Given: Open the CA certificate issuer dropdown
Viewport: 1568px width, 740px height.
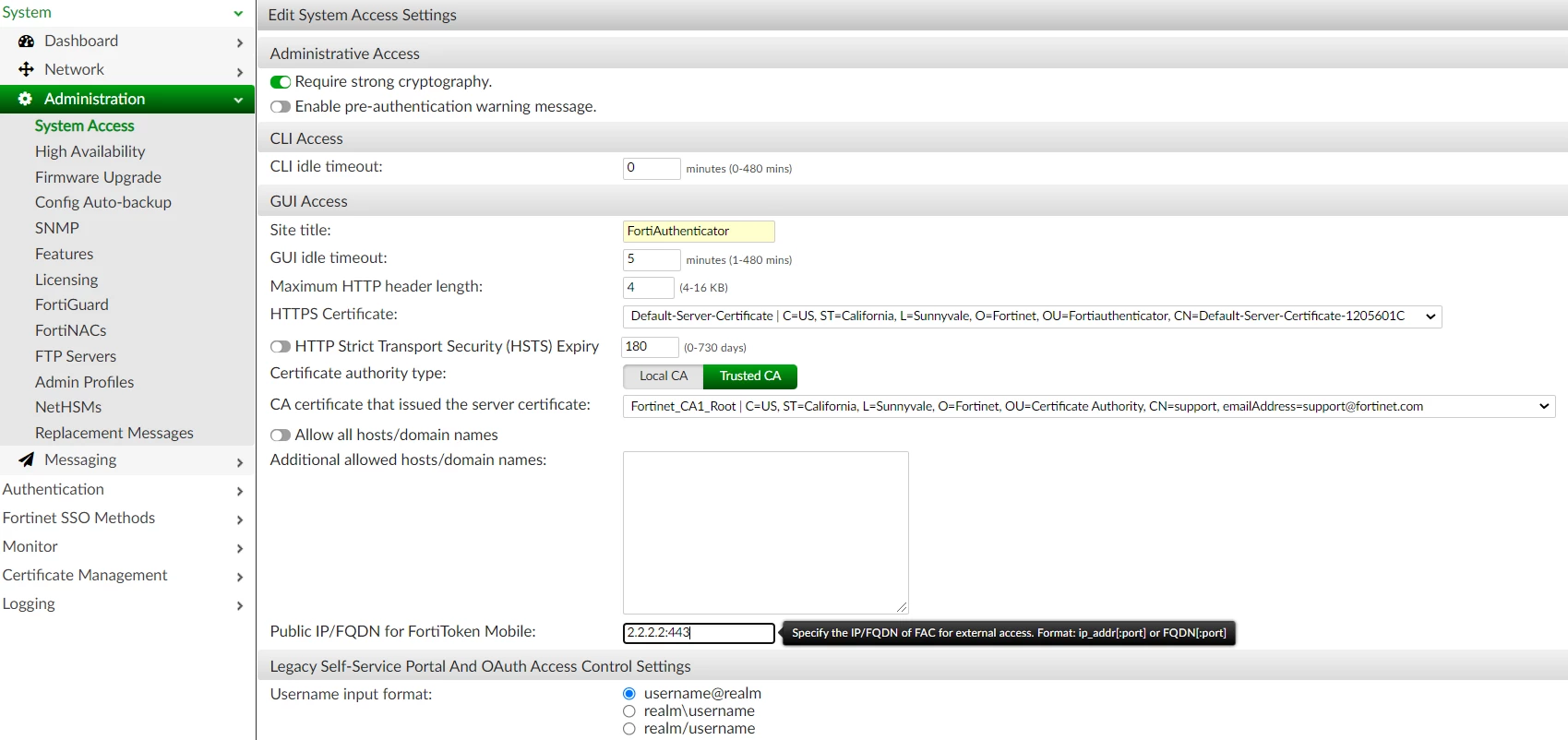Looking at the screenshot, I should pyautogui.click(x=1089, y=407).
